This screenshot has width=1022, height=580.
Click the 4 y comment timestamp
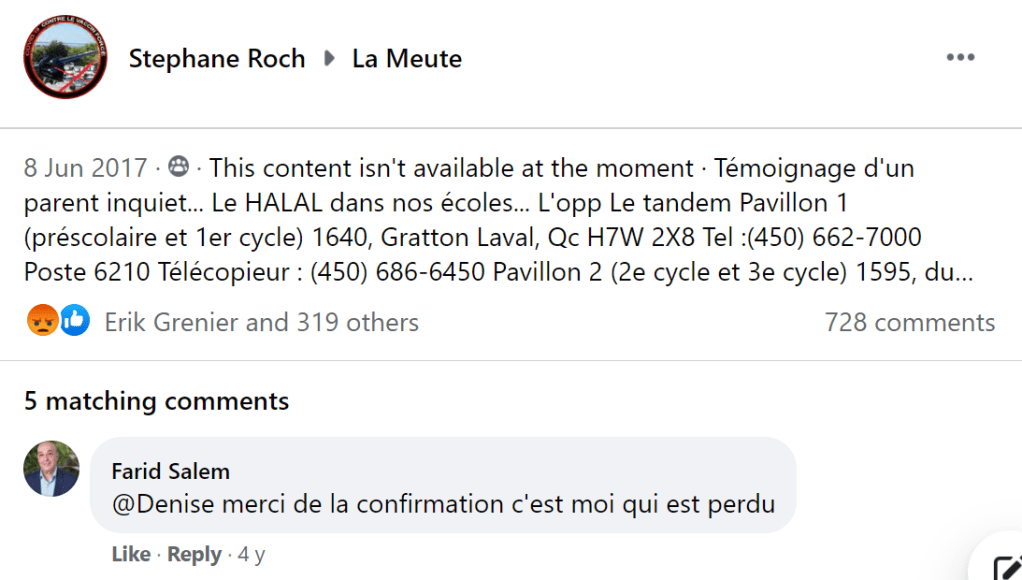pyautogui.click(x=251, y=554)
